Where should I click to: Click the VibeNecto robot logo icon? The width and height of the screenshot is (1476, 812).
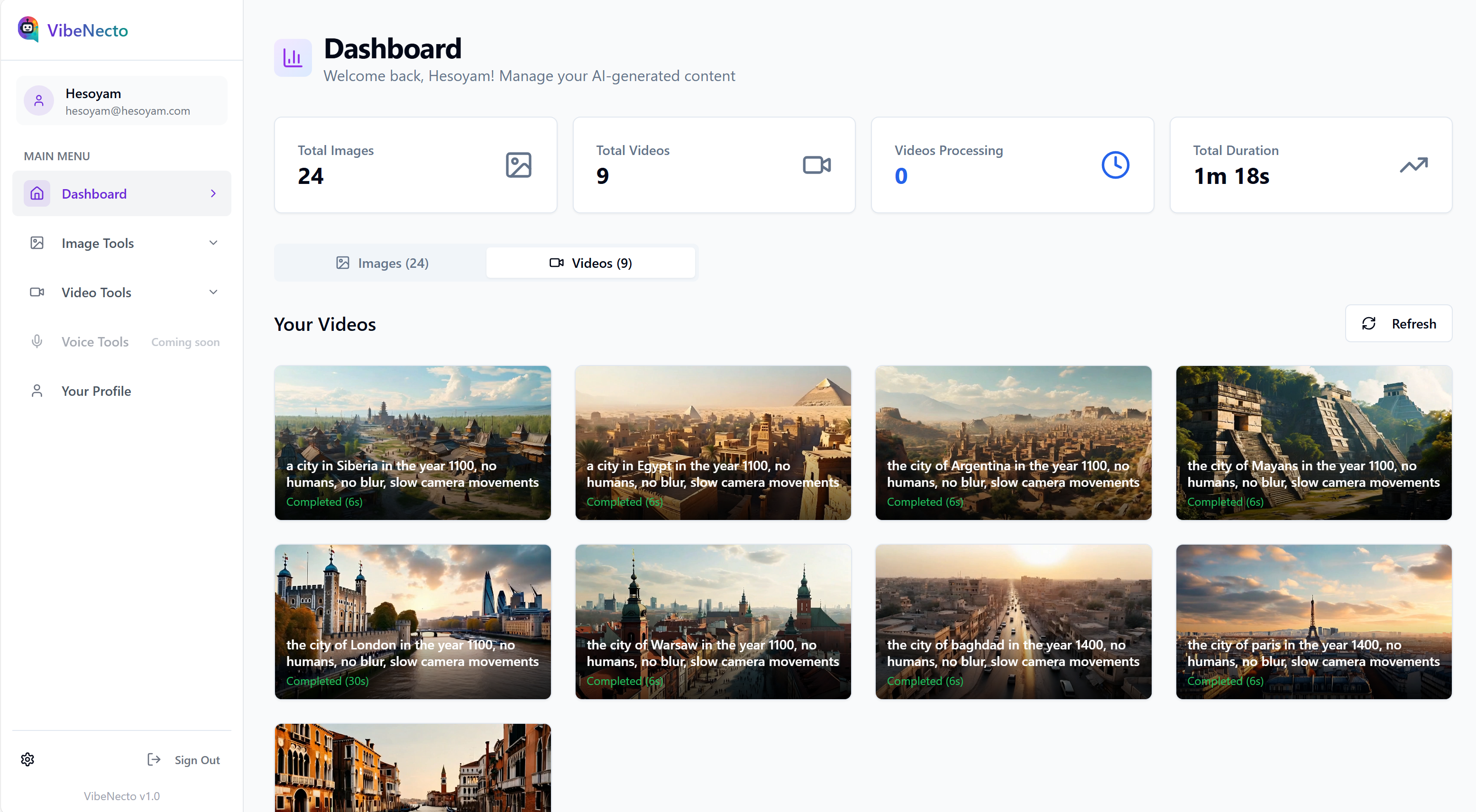[28, 28]
